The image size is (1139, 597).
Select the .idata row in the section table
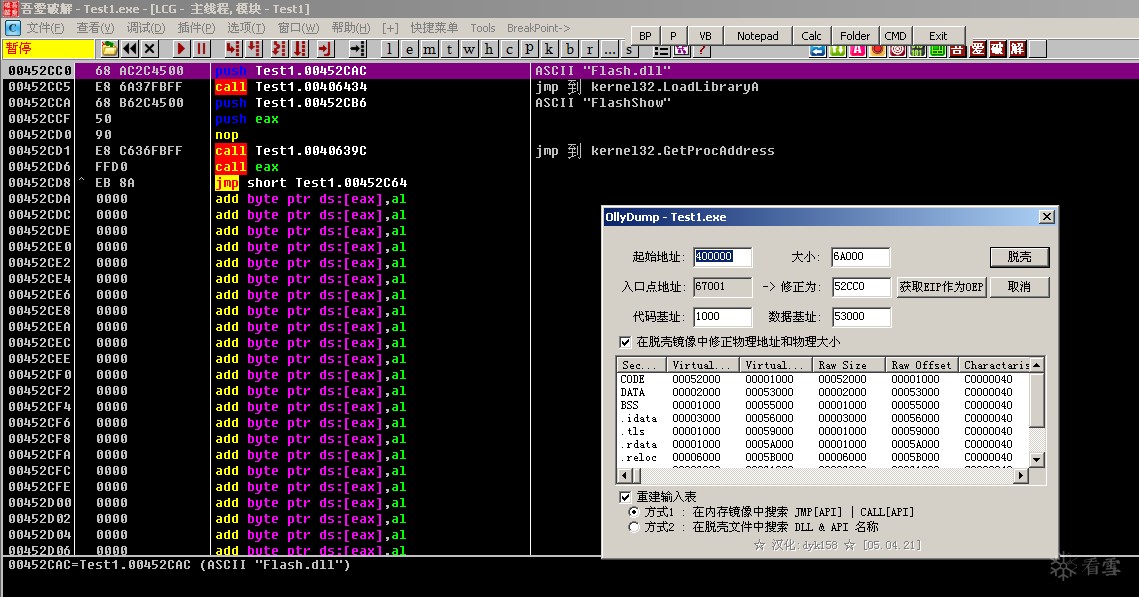click(x=823, y=418)
